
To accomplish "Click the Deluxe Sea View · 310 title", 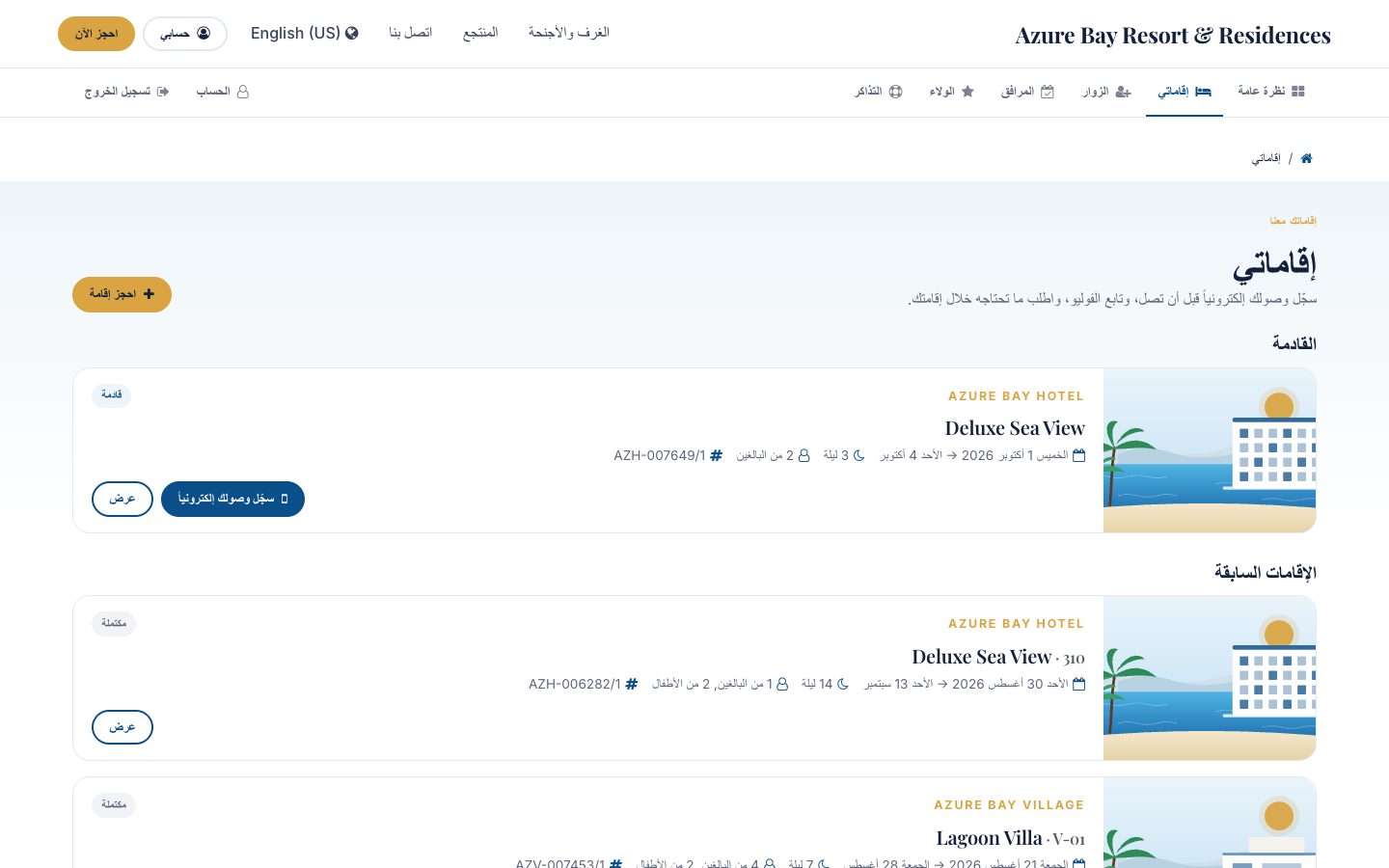I will click(x=998, y=657).
